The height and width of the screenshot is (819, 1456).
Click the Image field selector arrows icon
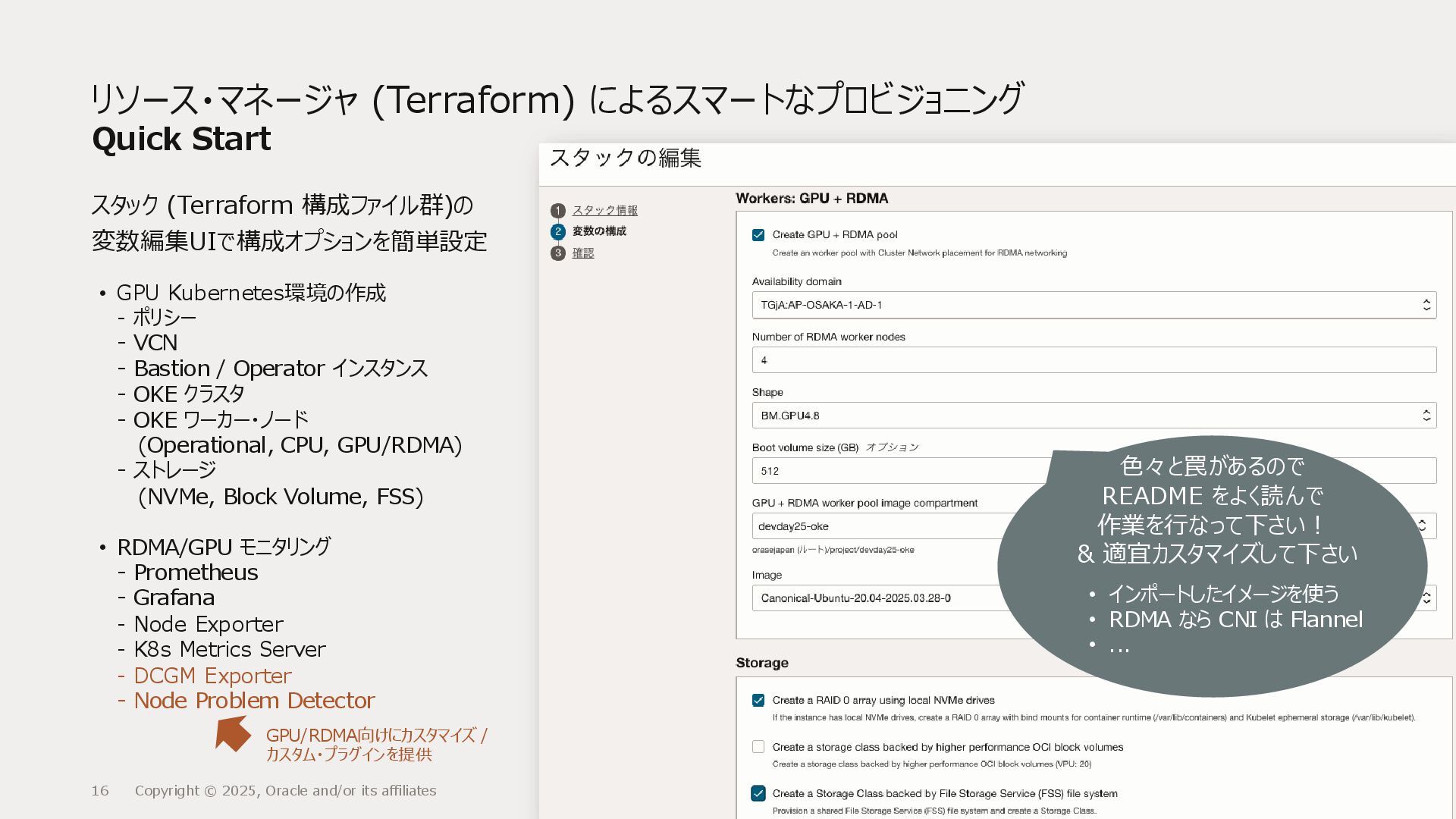pyautogui.click(x=1428, y=598)
